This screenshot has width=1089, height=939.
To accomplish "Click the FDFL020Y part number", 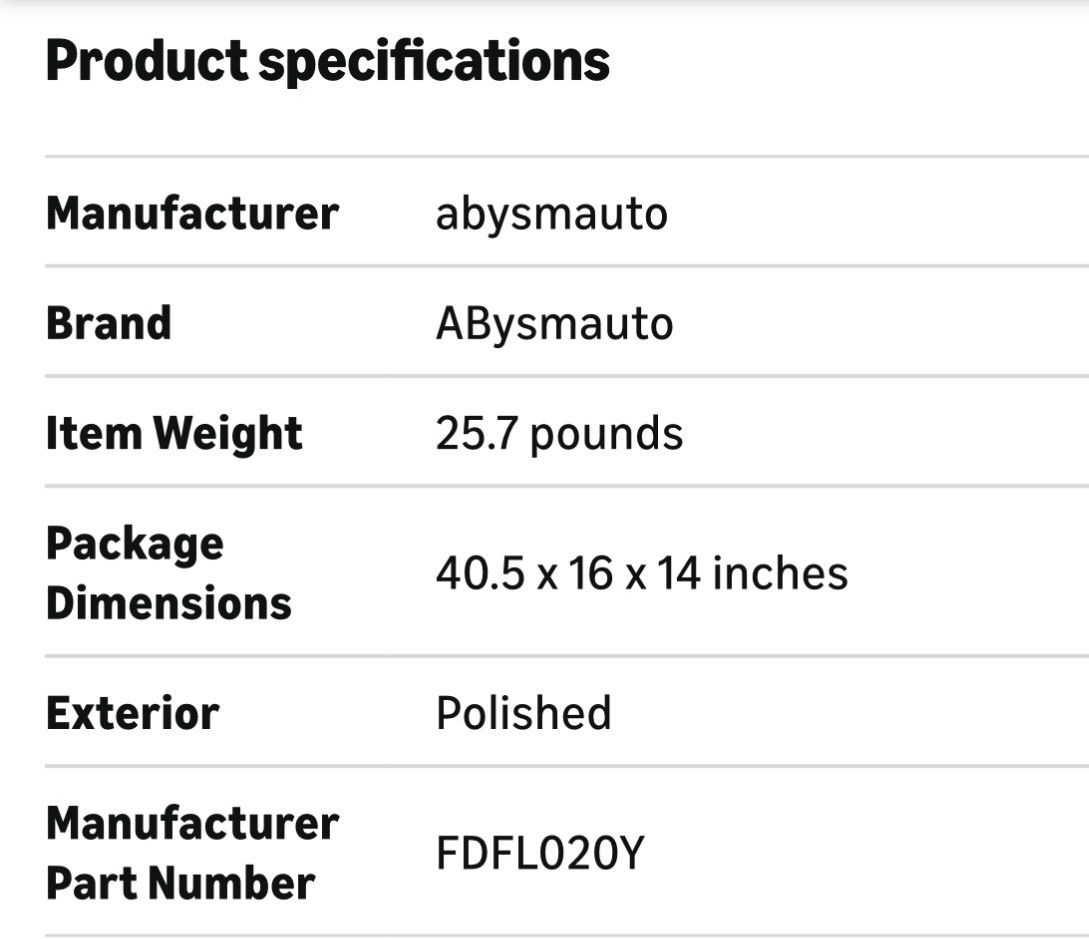I will coord(540,853).
